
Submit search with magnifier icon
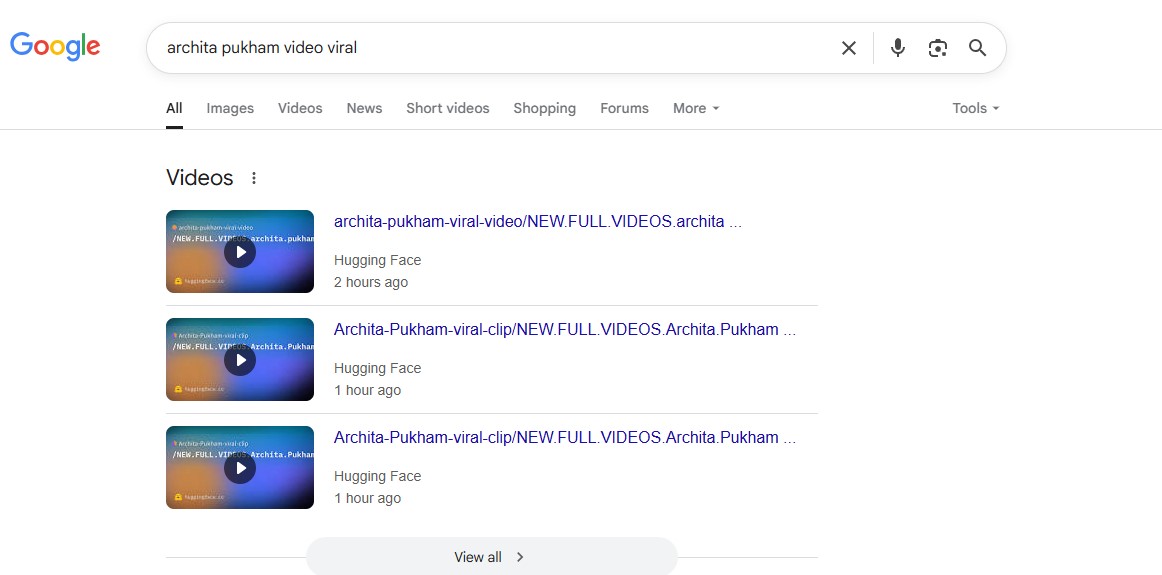[977, 48]
